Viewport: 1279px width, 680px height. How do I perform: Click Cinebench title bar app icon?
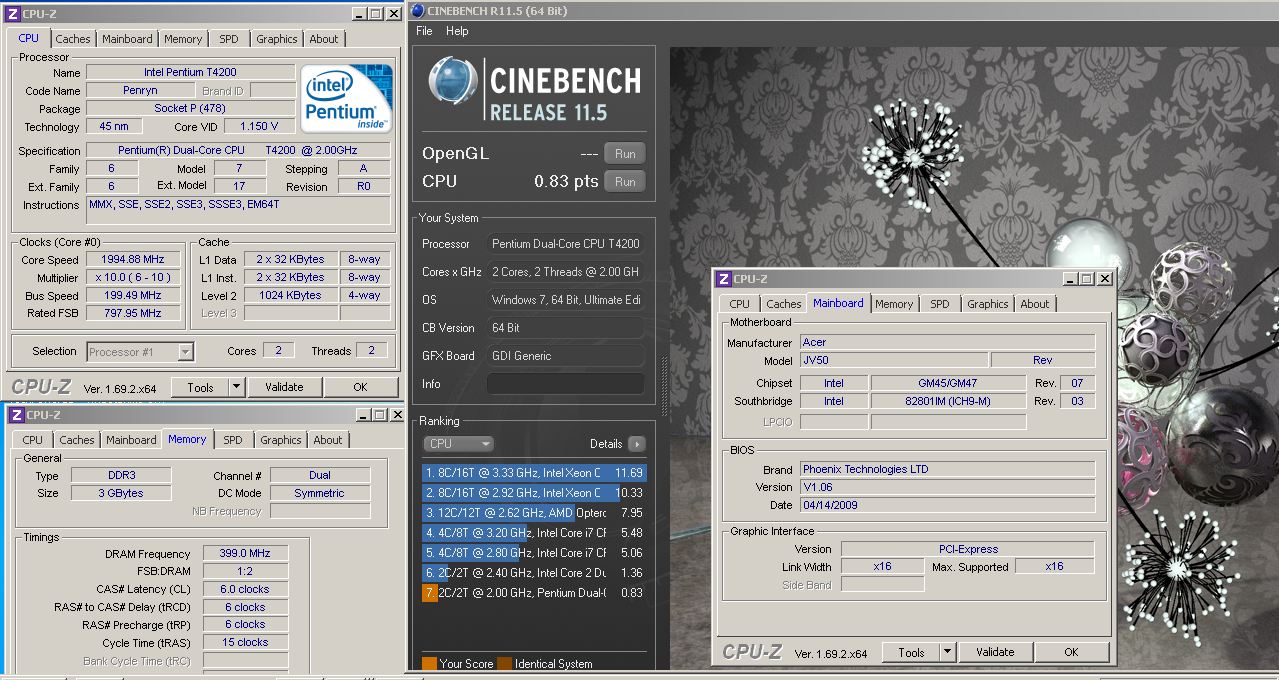[x=417, y=11]
